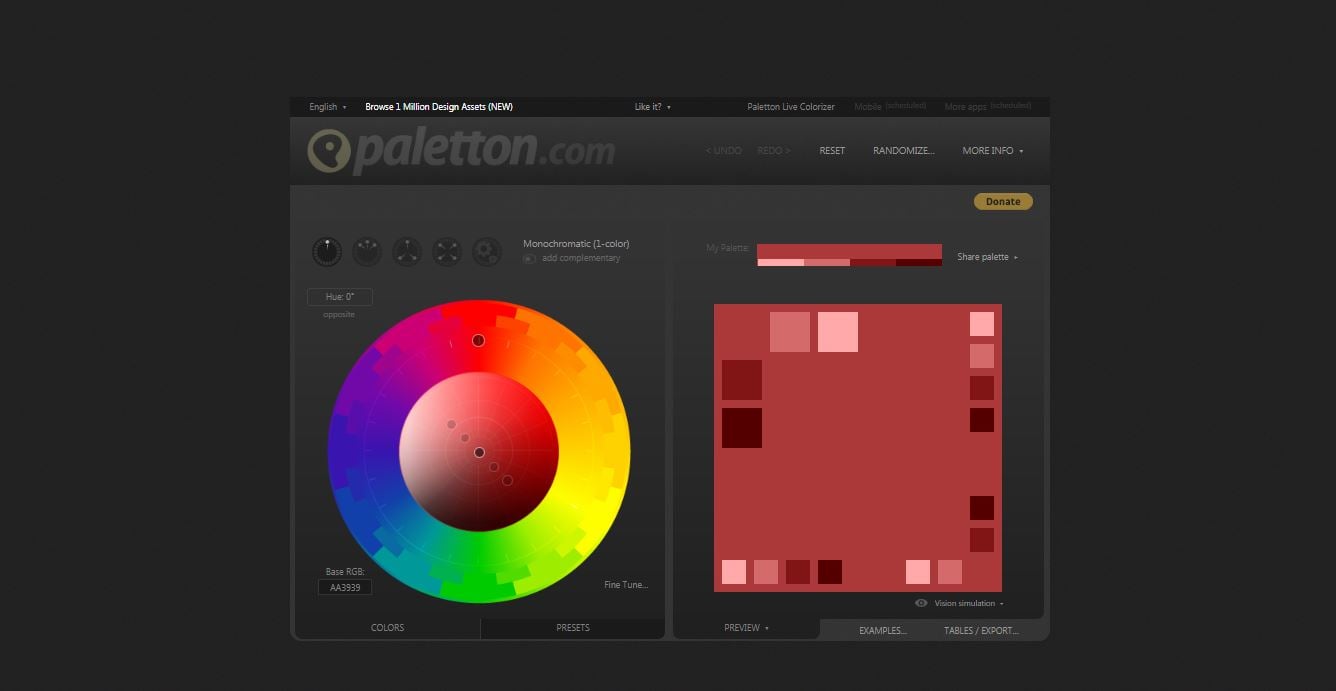Click the hue marker dot on outer color wheel
1336x691 pixels.
(478, 340)
